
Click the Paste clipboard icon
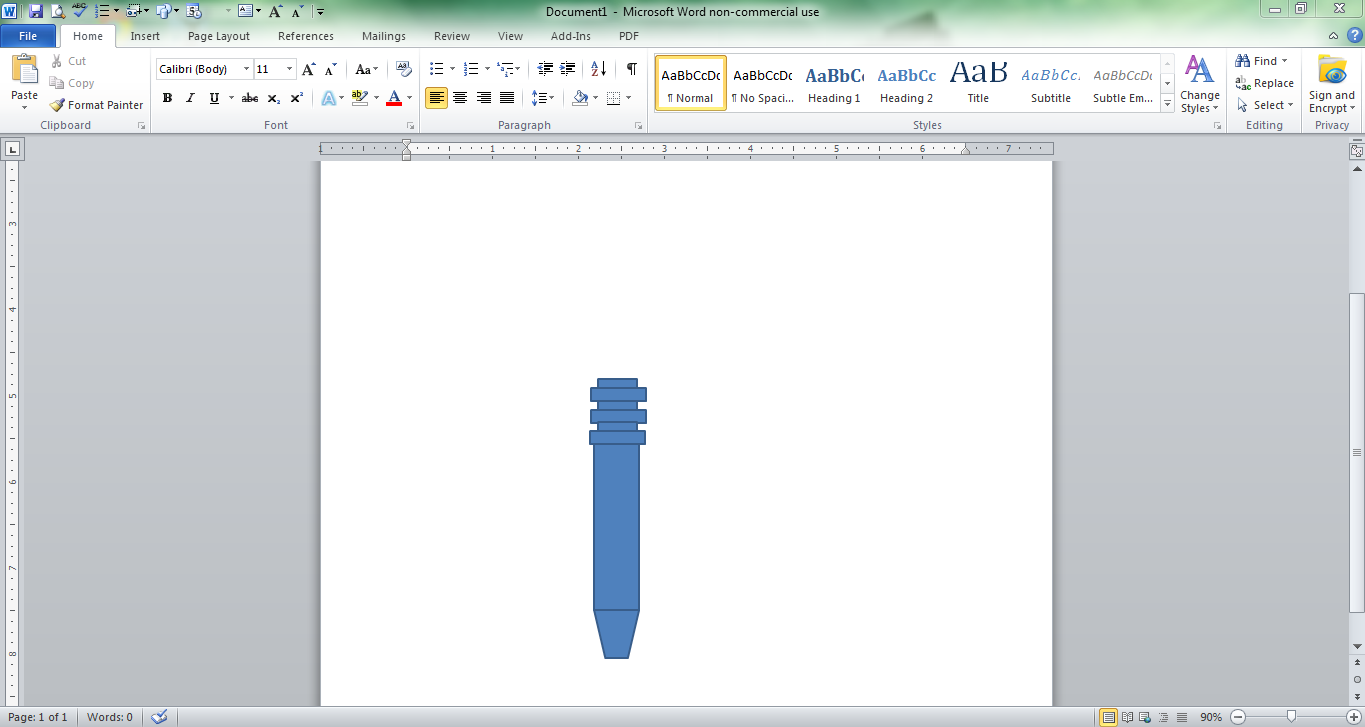click(24, 70)
